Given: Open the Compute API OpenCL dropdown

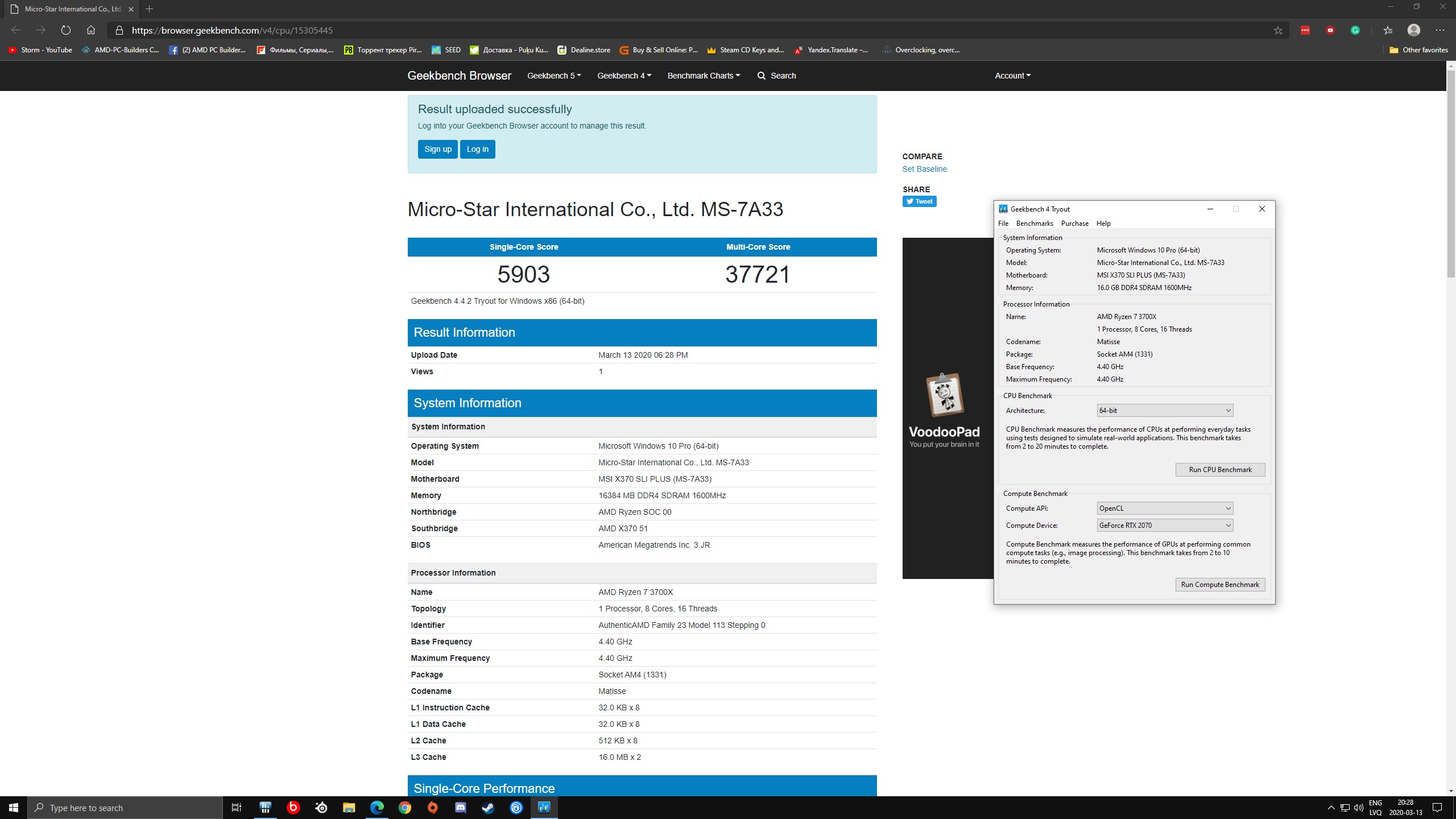Looking at the screenshot, I should pos(1165,508).
